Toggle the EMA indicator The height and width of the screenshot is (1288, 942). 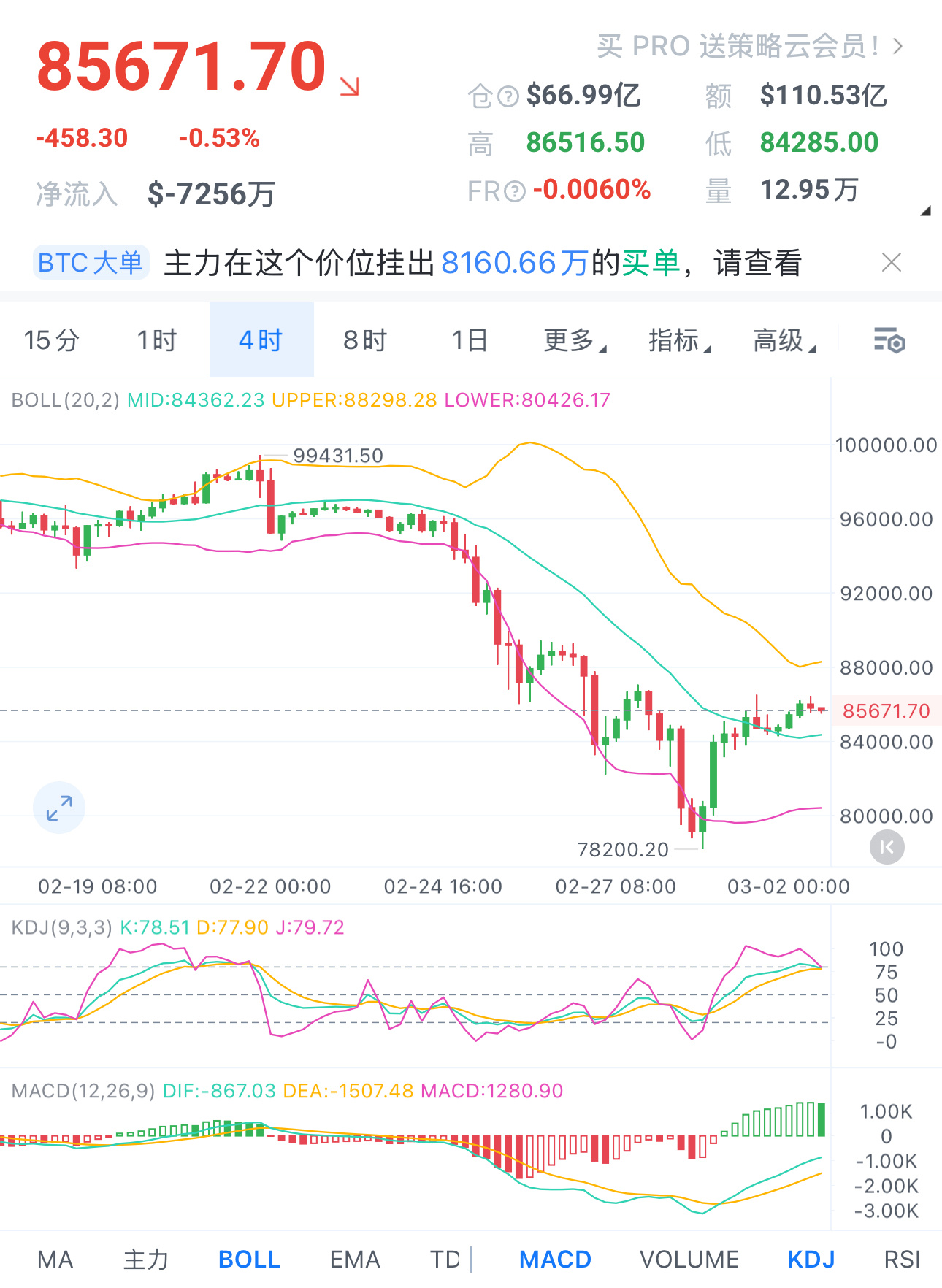click(355, 1260)
